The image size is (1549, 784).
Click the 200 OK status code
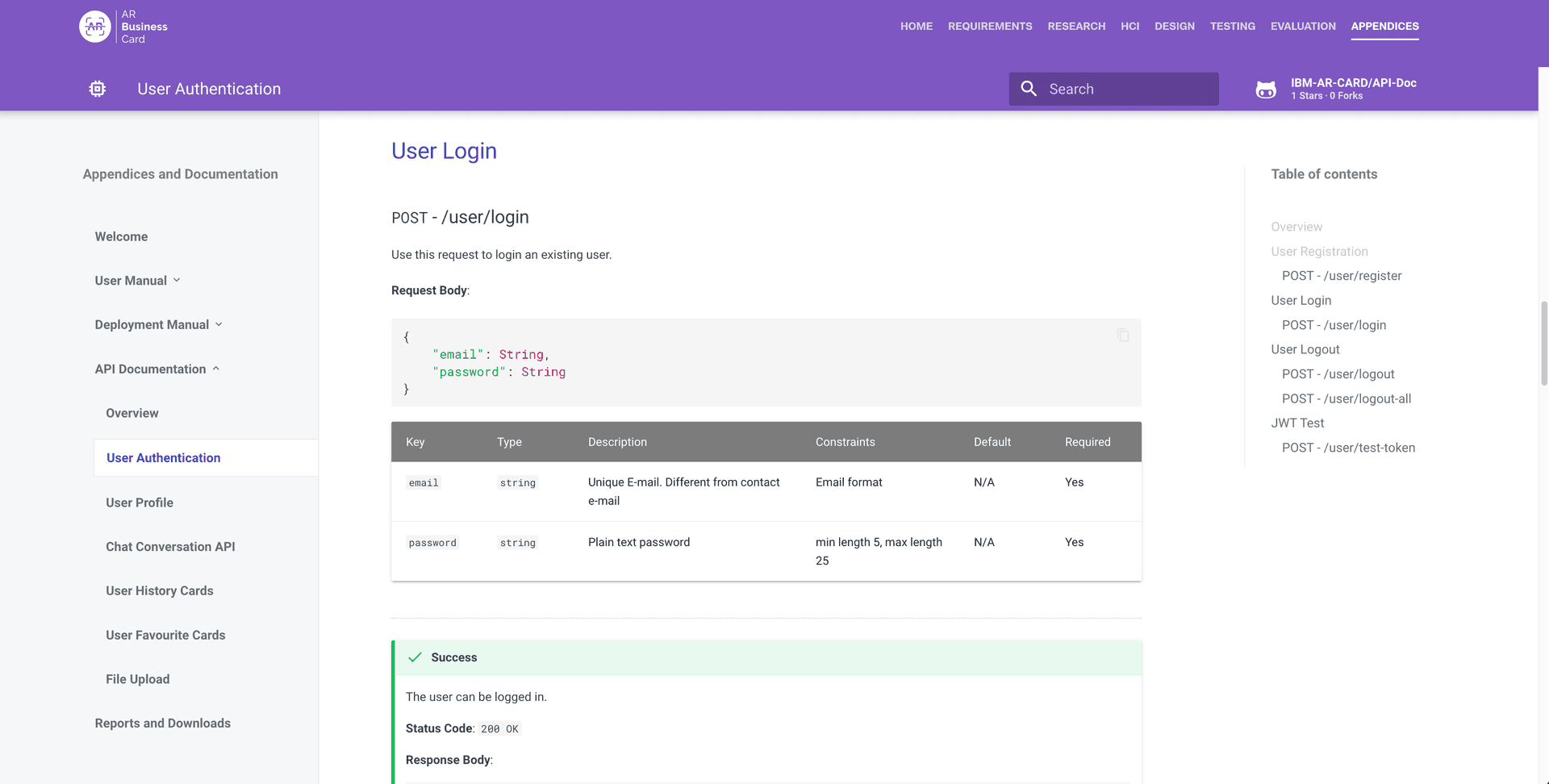click(499, 728)
